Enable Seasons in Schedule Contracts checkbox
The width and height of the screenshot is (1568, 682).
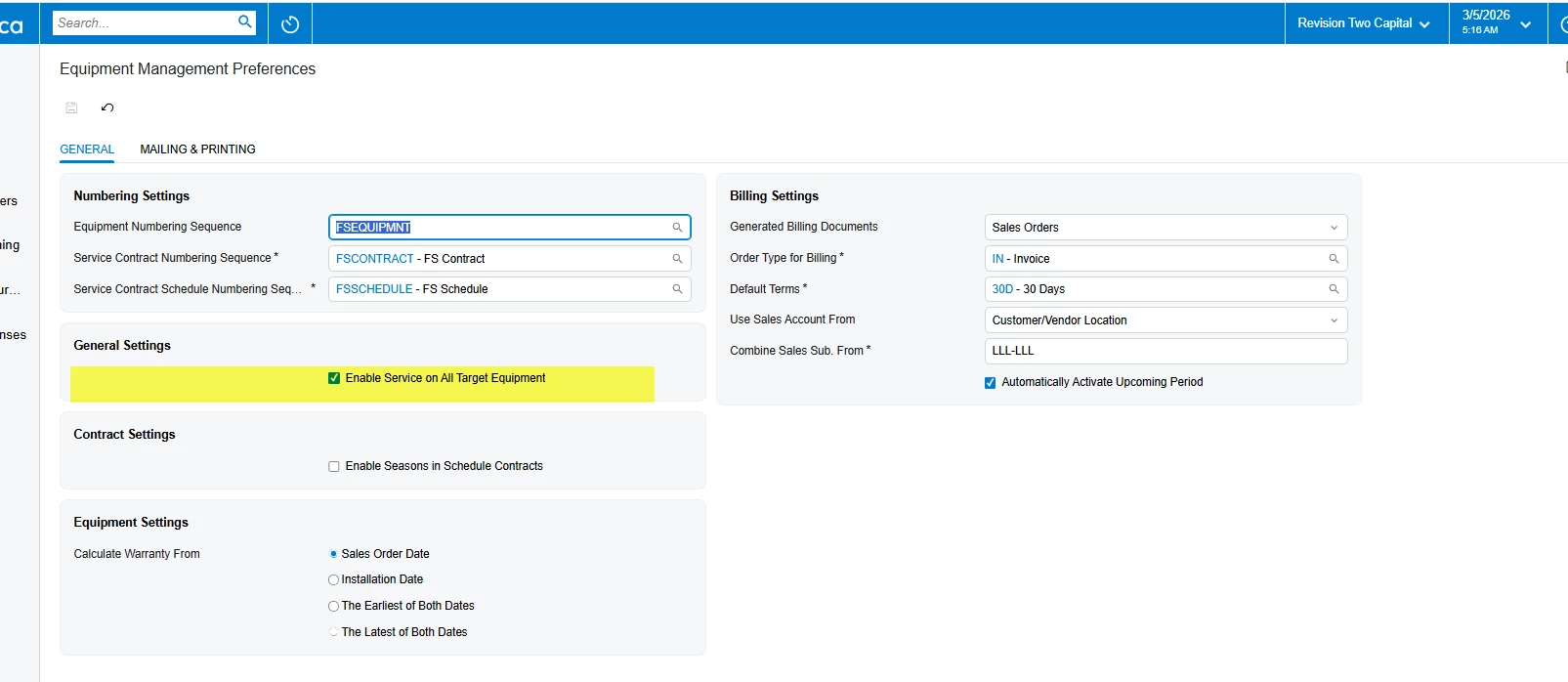[334, 466]
